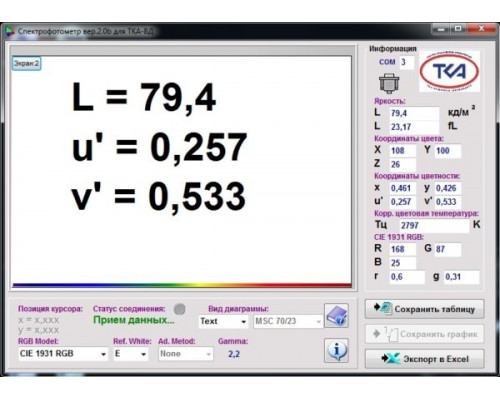Click the Gamma value 2,2
Image resolution: width=500 pixels, height=400 pixels.
coord(234,354)
